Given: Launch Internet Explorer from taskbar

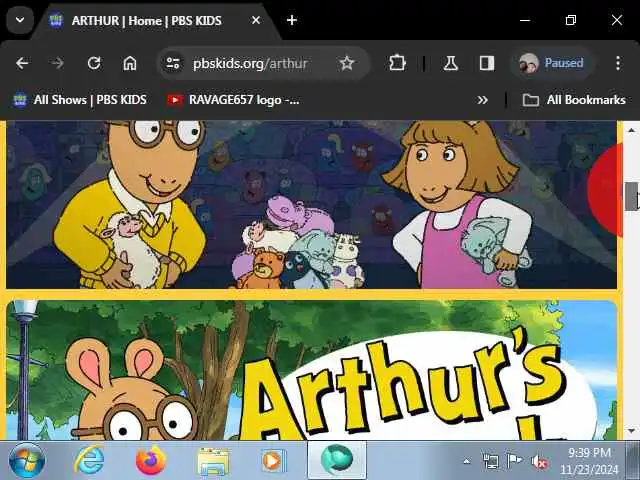Looking at the screenshot, I should click(89, 460).
